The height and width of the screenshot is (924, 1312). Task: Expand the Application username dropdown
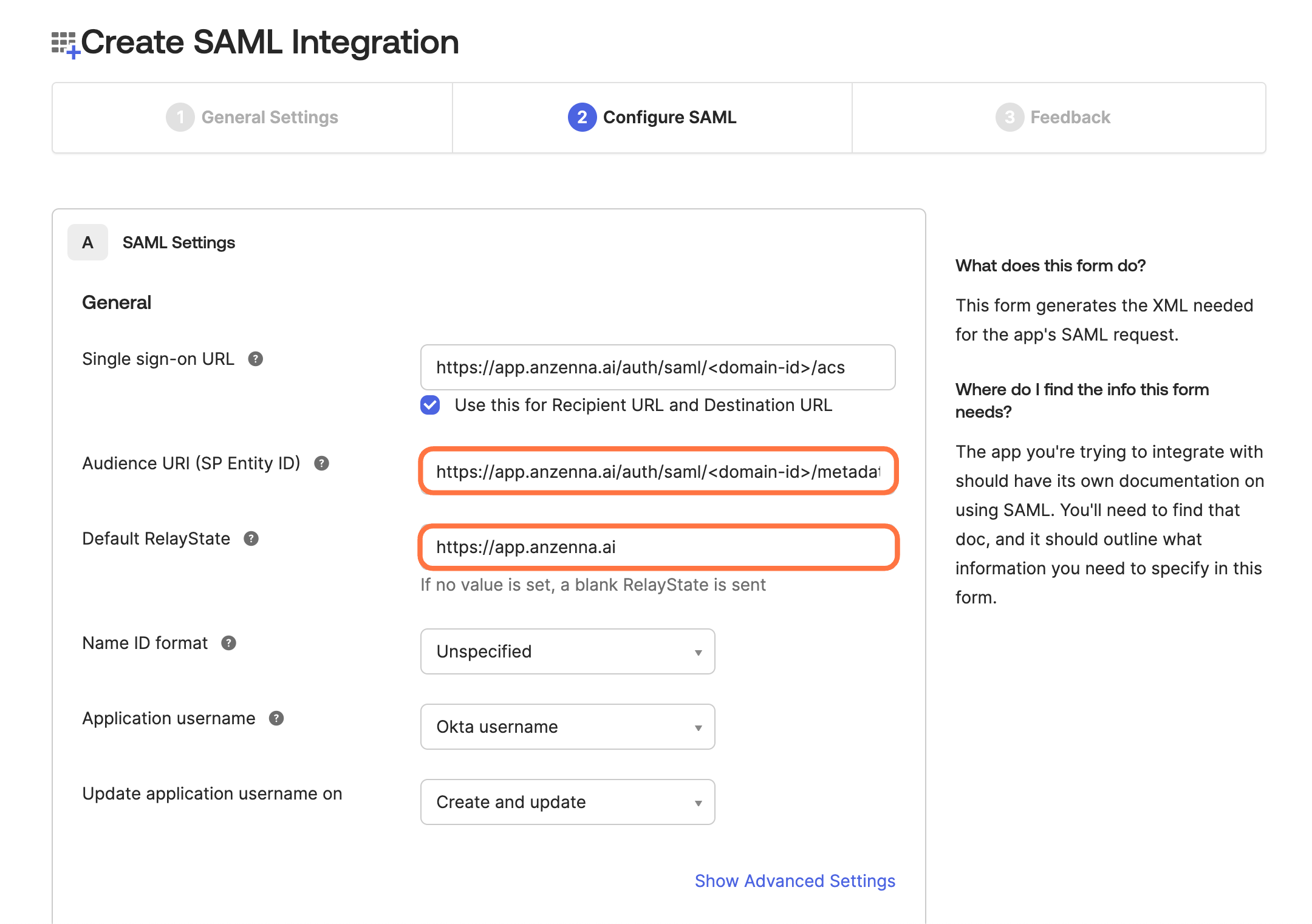click(x=567, y=727)
